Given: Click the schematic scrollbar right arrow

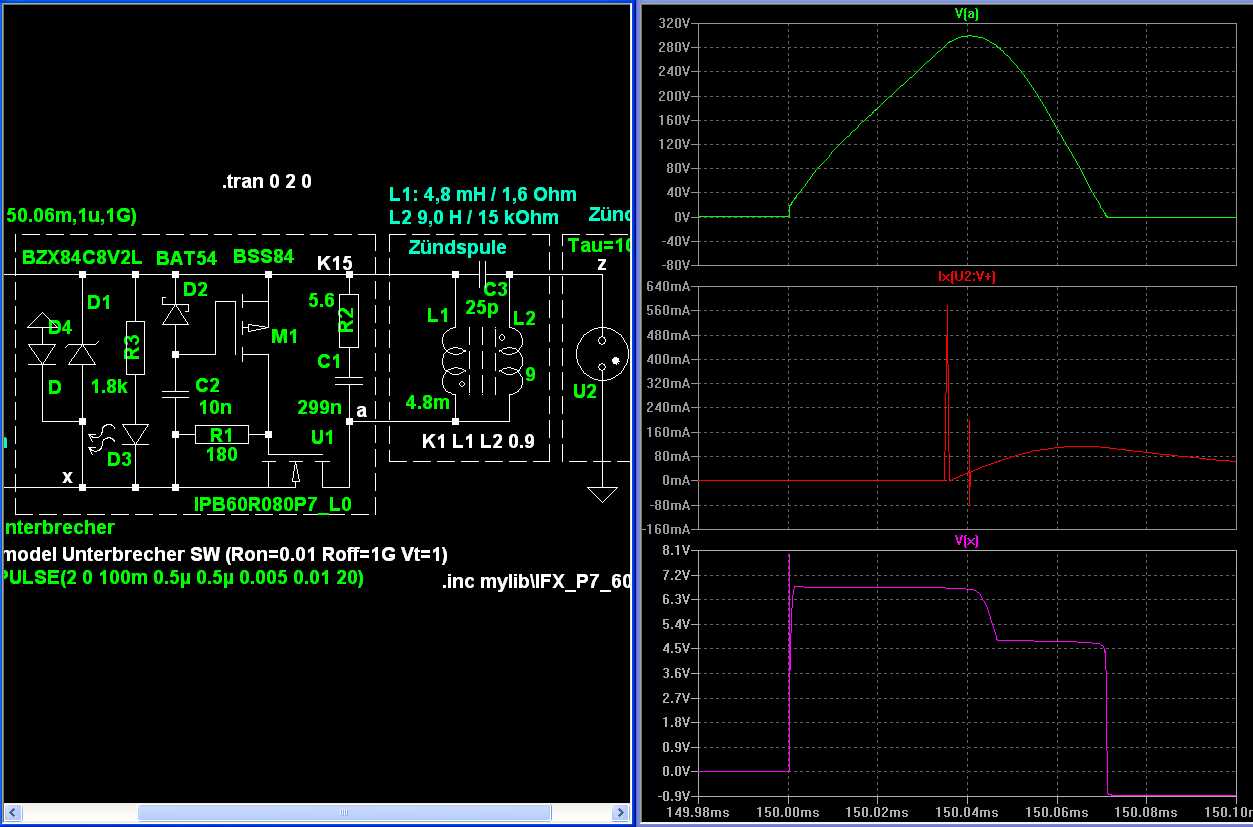Looking at the screenshot, I should click(x=618, y=811).
